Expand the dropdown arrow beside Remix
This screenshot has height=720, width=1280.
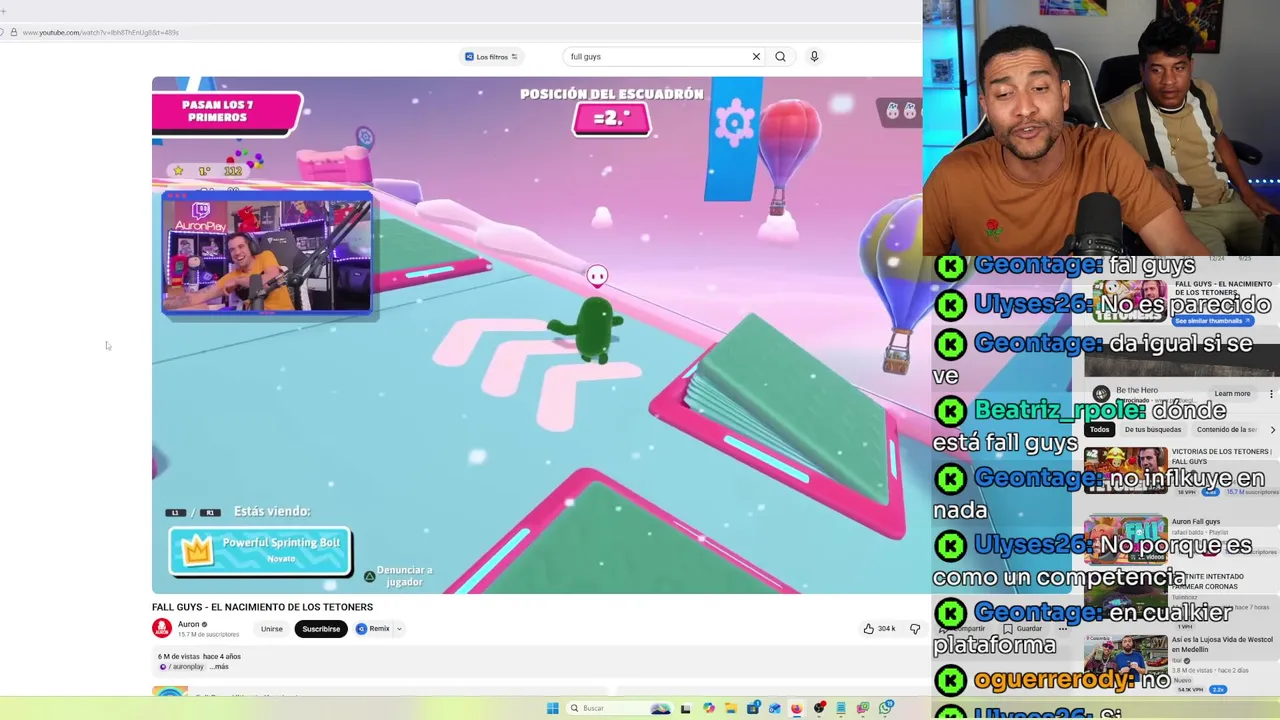point(399,629)
